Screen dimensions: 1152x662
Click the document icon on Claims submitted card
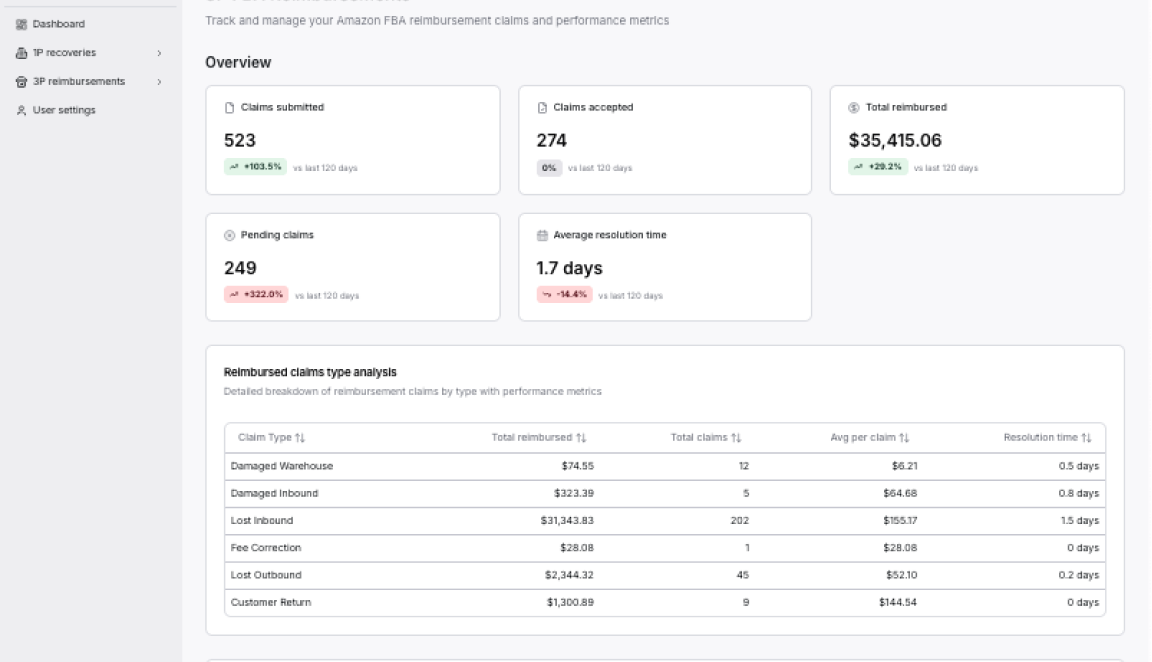coord(229,107)
